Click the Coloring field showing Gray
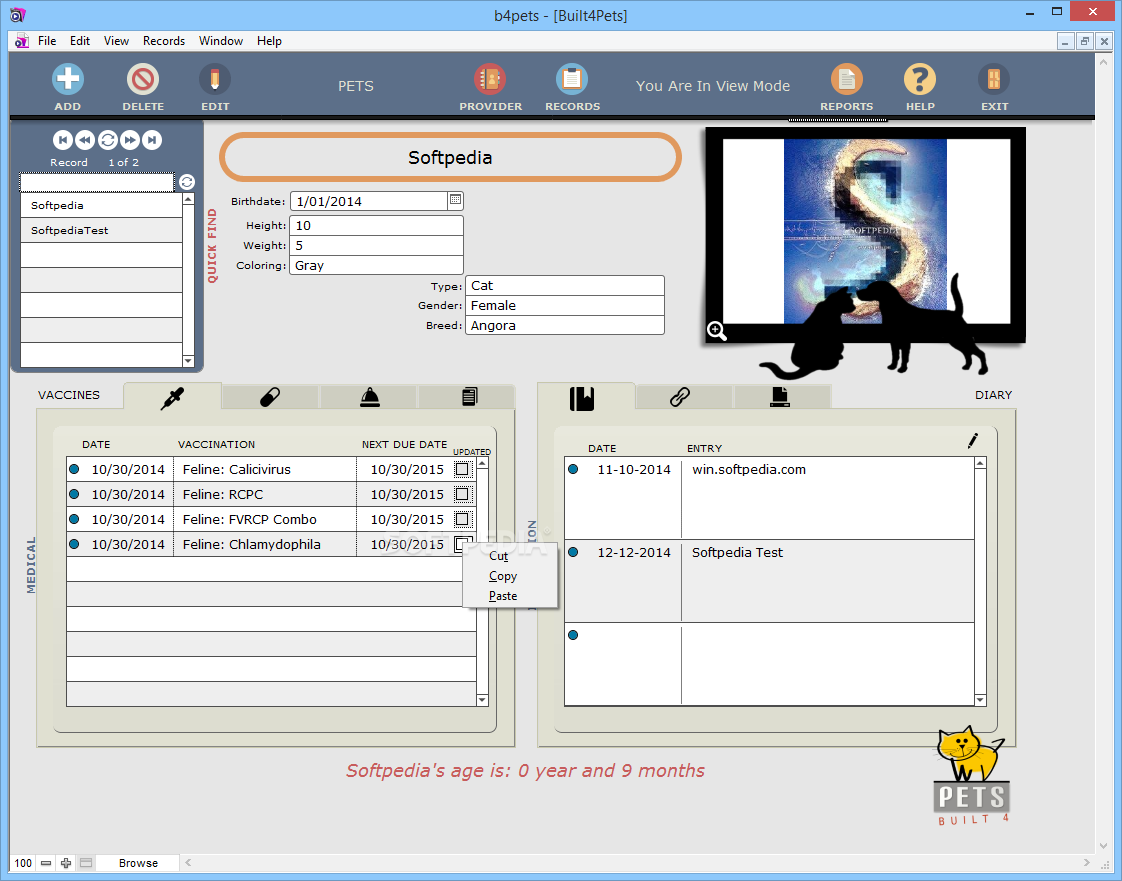The height and width of the screenshot is (881, 1122). click(x=376, y=266)
